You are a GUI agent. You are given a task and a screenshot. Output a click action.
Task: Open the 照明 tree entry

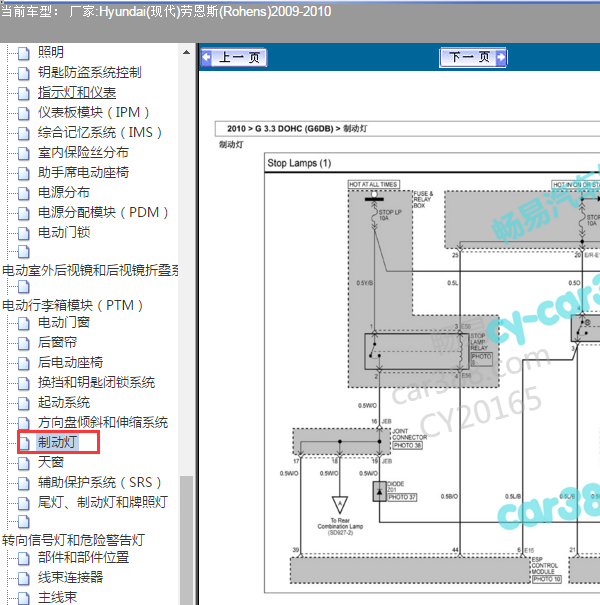pos(51,52)
